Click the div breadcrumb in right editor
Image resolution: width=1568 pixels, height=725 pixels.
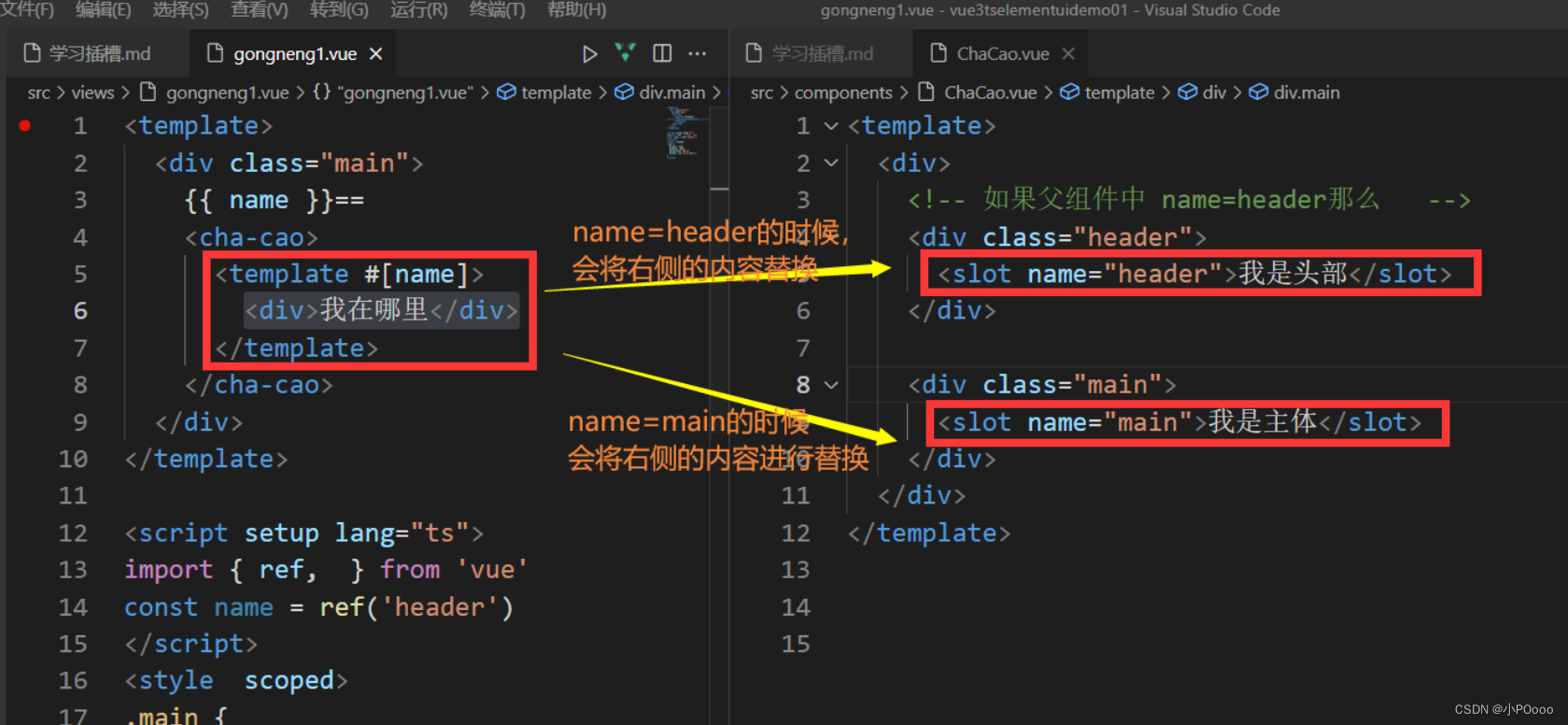pos(1202,92)
